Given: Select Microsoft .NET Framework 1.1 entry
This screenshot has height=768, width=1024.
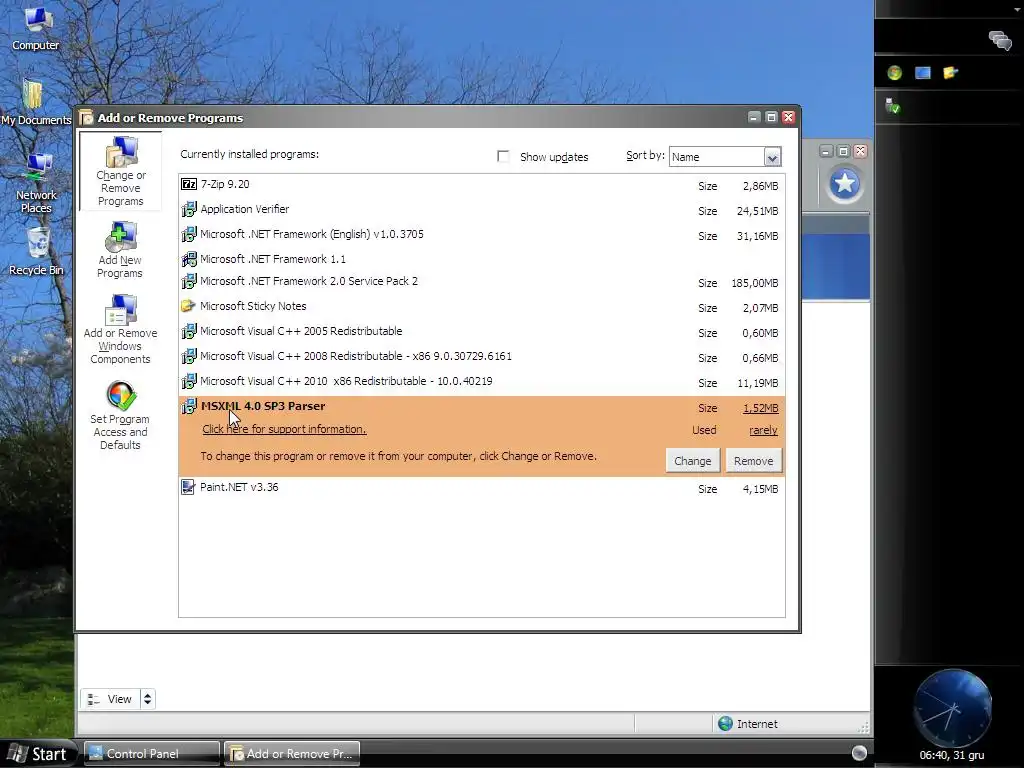Looking at the screenshot, I should coord(482,259).
